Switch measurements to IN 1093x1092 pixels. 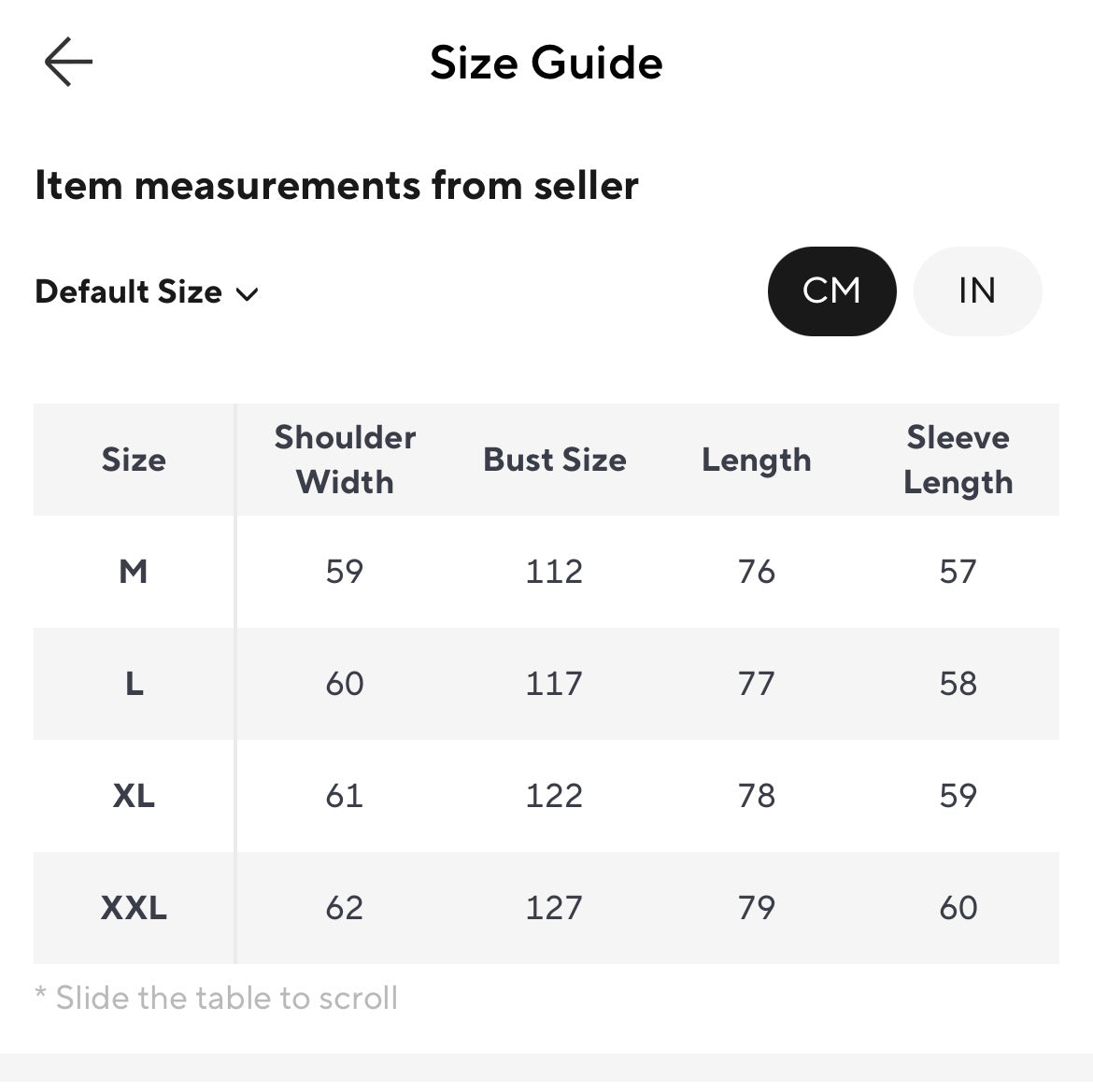[977, 291]
